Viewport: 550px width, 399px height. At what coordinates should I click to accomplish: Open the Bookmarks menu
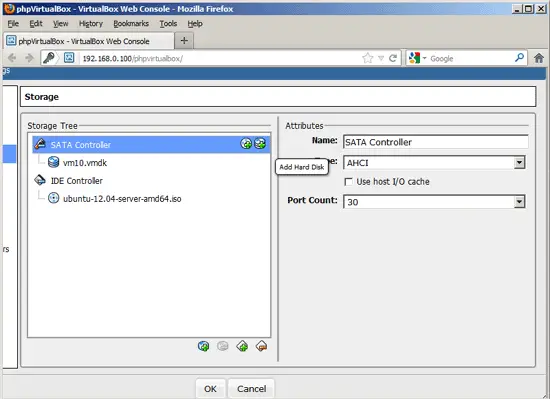pos(131,23)
